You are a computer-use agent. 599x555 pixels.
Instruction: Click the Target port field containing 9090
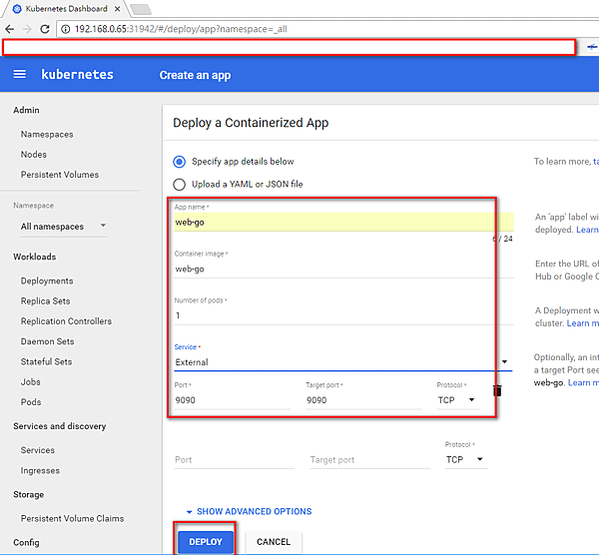coord(363,400)
